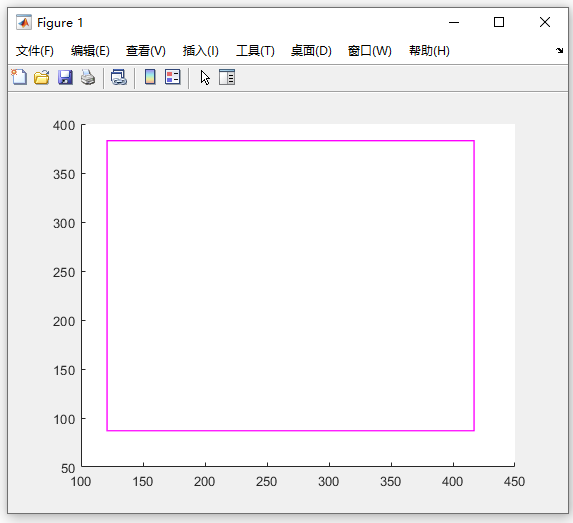The height and width of the screenshot is (523, 573).
Task: Print the figure via the printer icon
Action: point(88,77)
